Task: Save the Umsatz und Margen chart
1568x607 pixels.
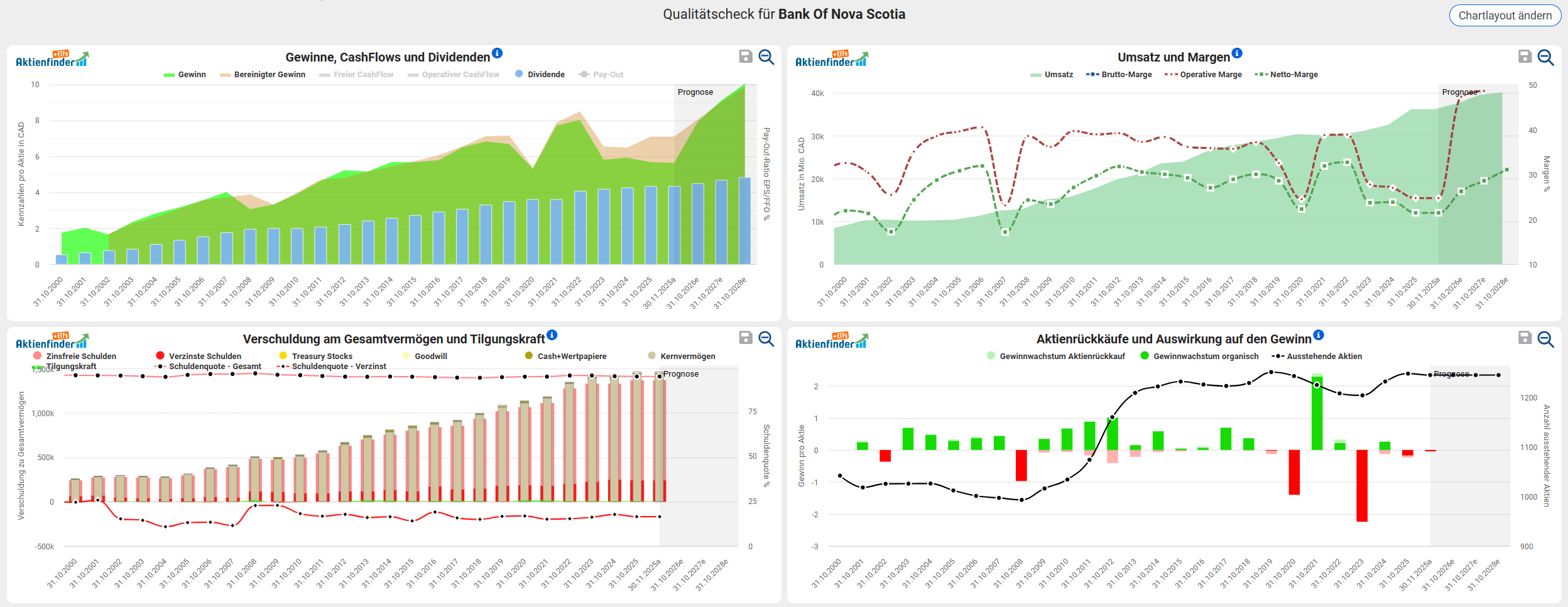Action: point(1525,56)
